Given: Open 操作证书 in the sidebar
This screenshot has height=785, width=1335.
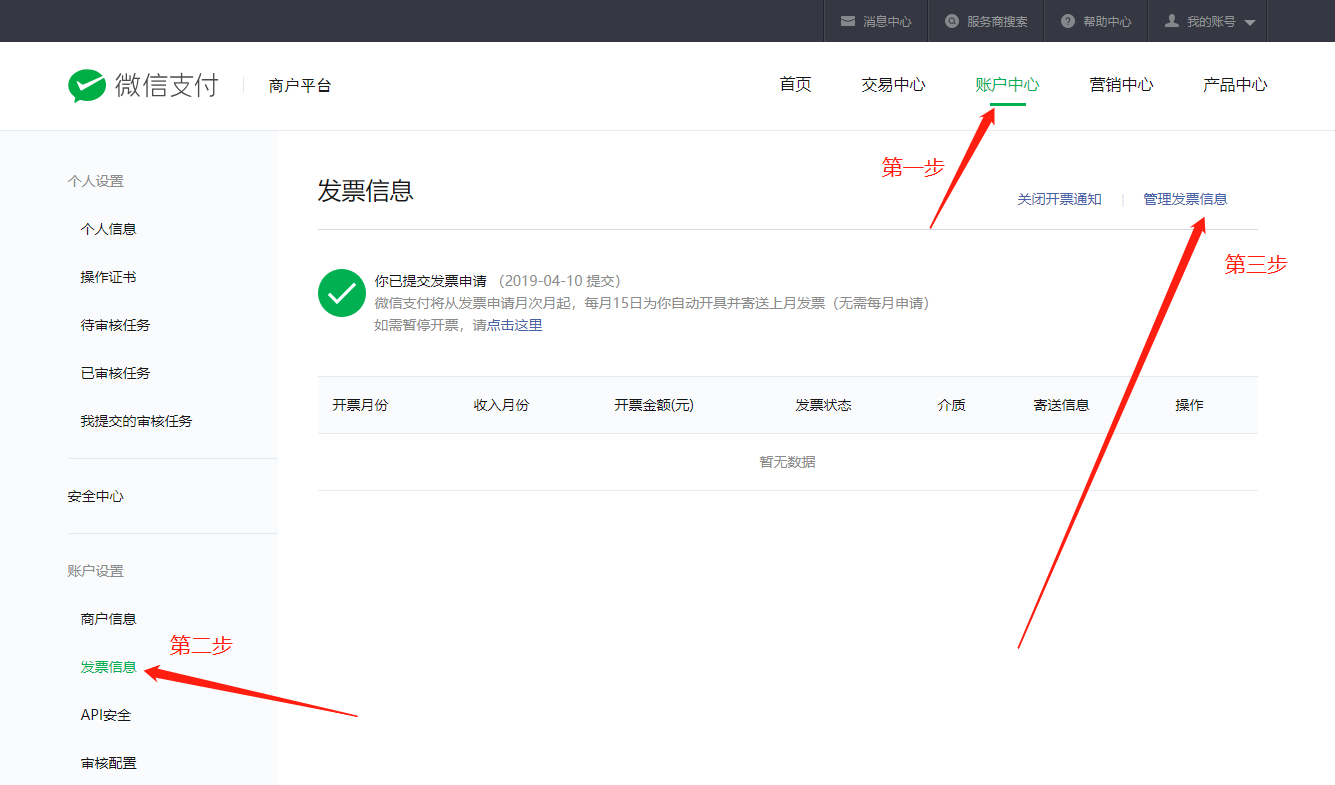Looking at the screenshot, I should pos(108,277).
